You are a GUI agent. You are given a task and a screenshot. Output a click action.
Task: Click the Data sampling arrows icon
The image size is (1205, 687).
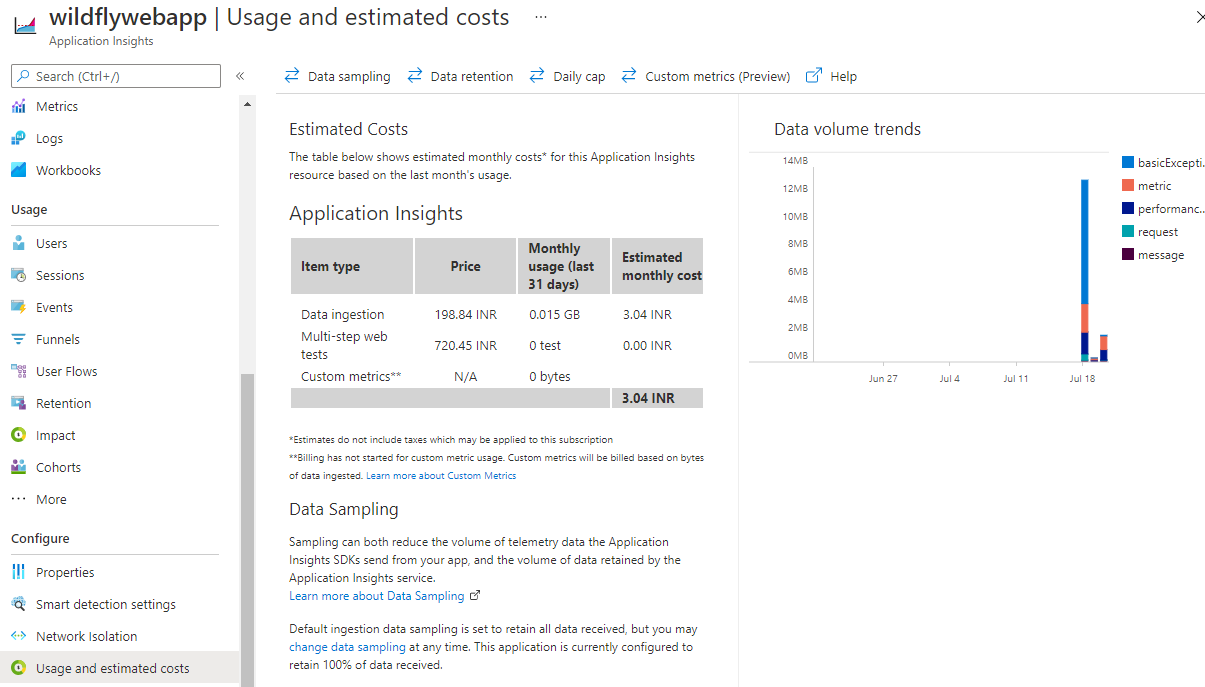coord(292,76)
